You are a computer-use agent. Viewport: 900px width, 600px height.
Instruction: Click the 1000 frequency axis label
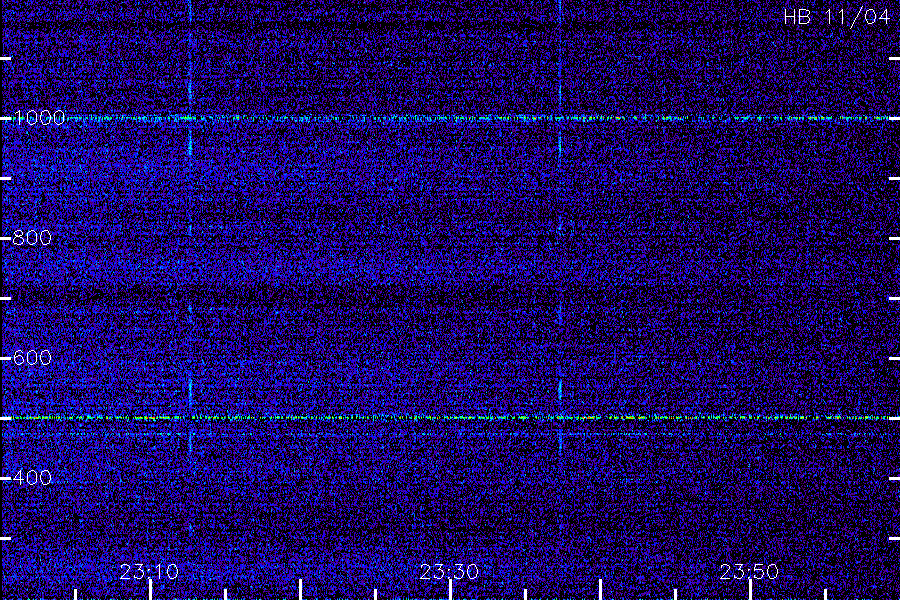tap(38, 118)
